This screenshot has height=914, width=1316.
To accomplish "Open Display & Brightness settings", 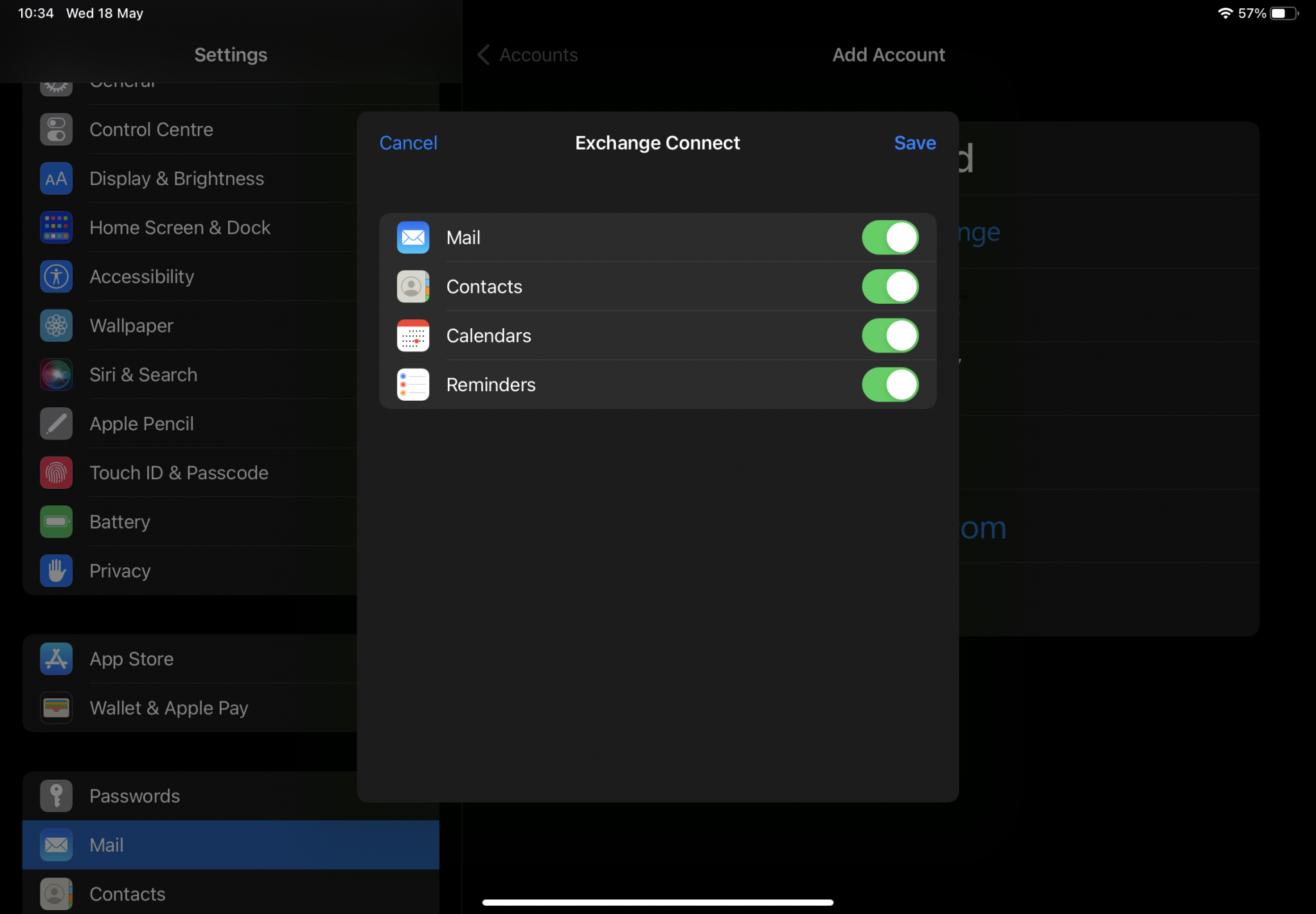I will [177, 178].
